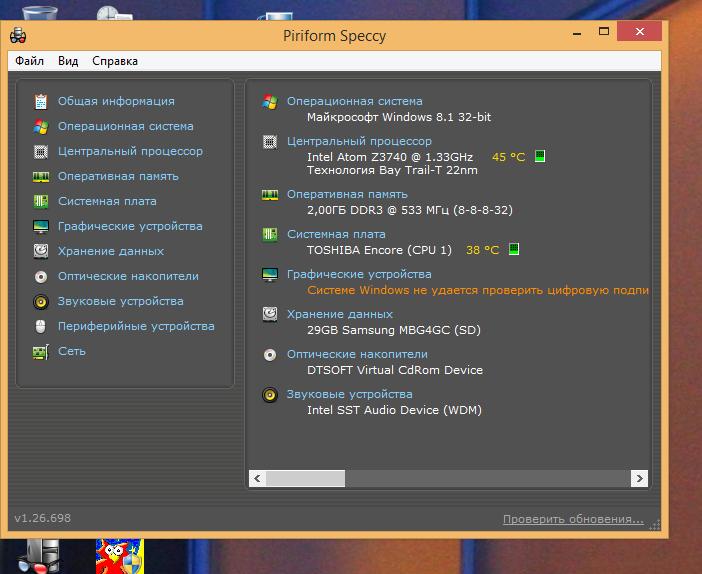Select Операционная система in sidebar
Viewport: 702px width, 574px height.
(x=126, y=127)
